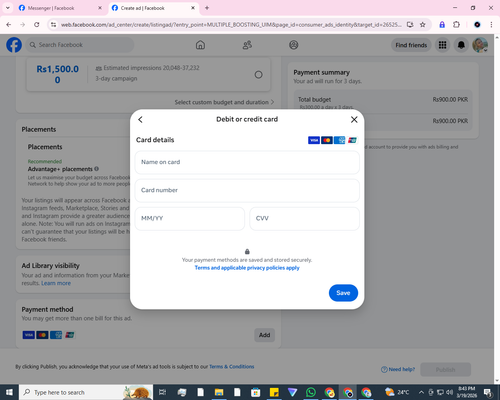Image resolution: width=500 pixels, height=400 pixels.
Task: Click American Express logo under Payment method
Action: [x=56, y=335]
